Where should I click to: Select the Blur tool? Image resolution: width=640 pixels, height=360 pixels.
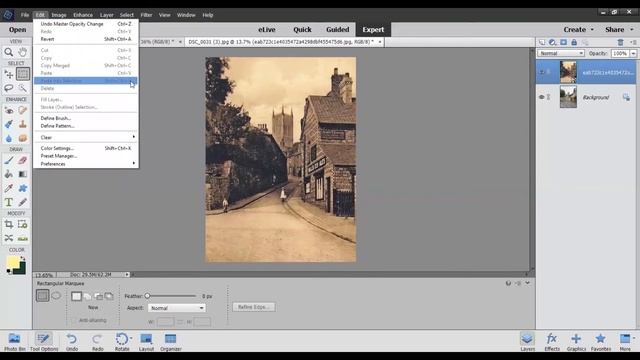pyautogui.click(x=9, y=138)
